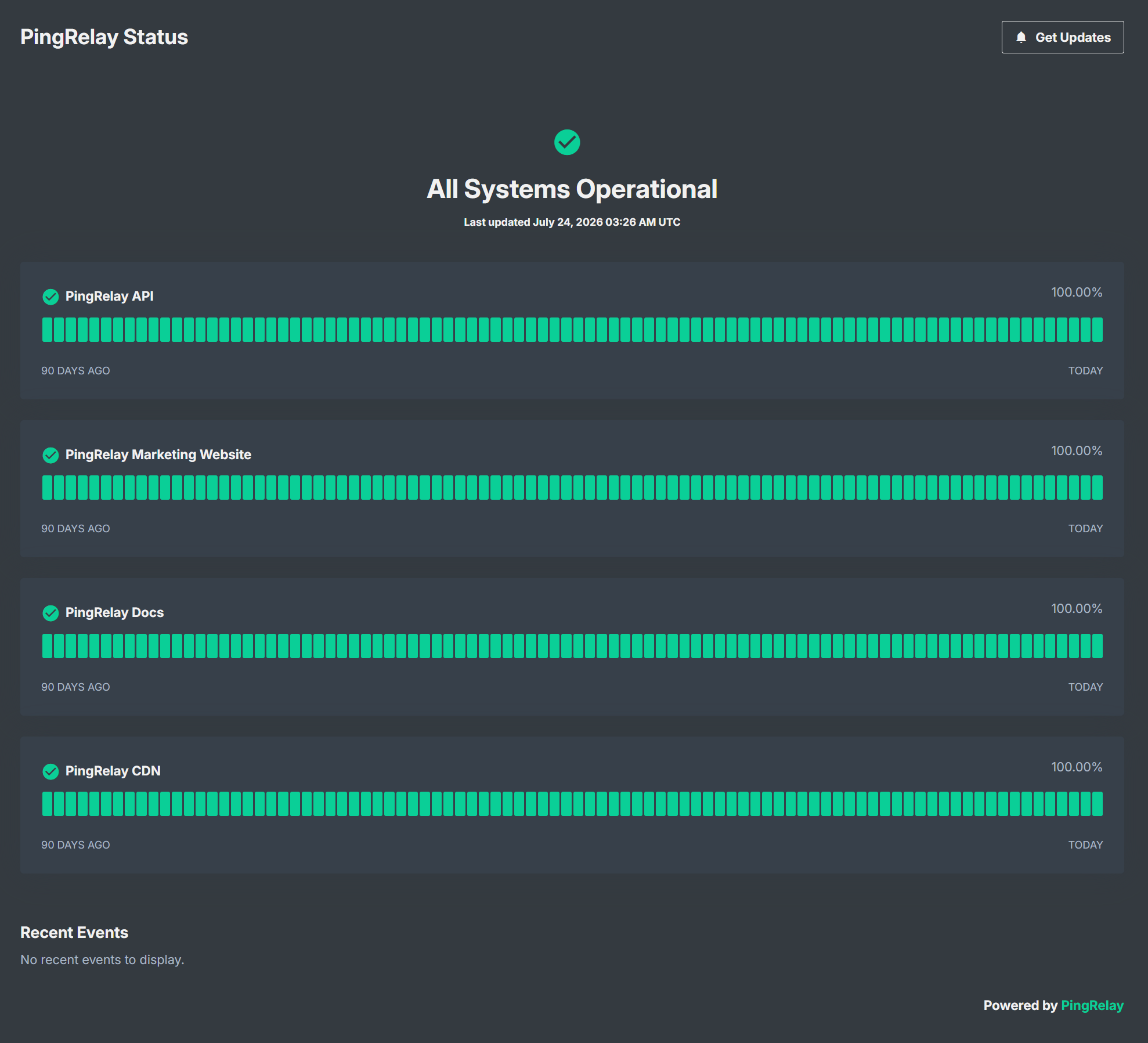
Task: Click the bell icon in Get Updates
Action: [x=1021, y=37]
